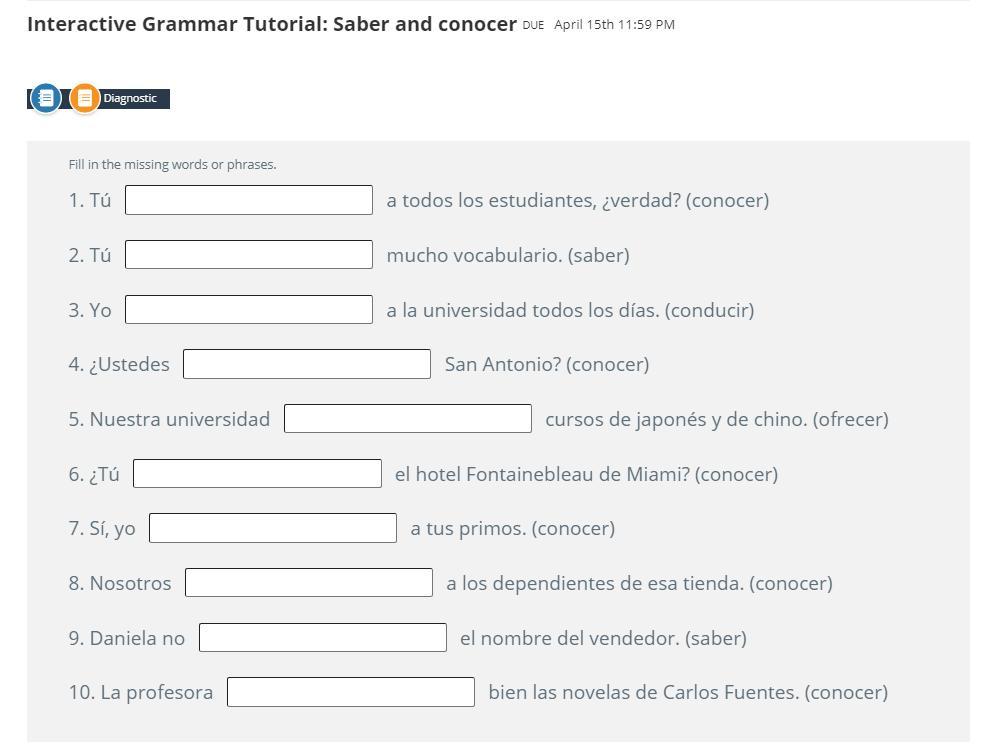The height and width of the screenshot is (745, 985).
Task: Focus the blank for 'mucho vocabulario'
Action: (249, 255)
